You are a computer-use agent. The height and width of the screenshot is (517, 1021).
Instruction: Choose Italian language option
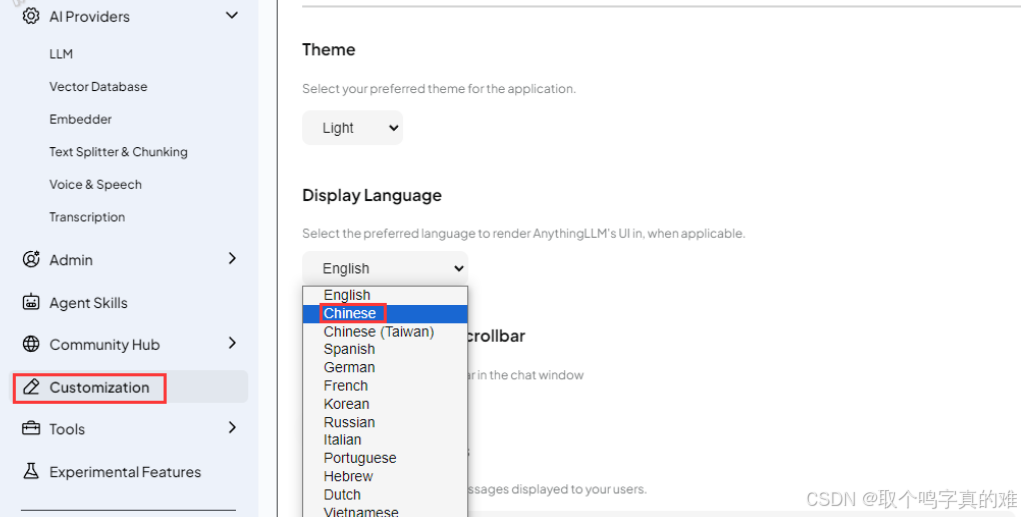click(x=385, y=440)
